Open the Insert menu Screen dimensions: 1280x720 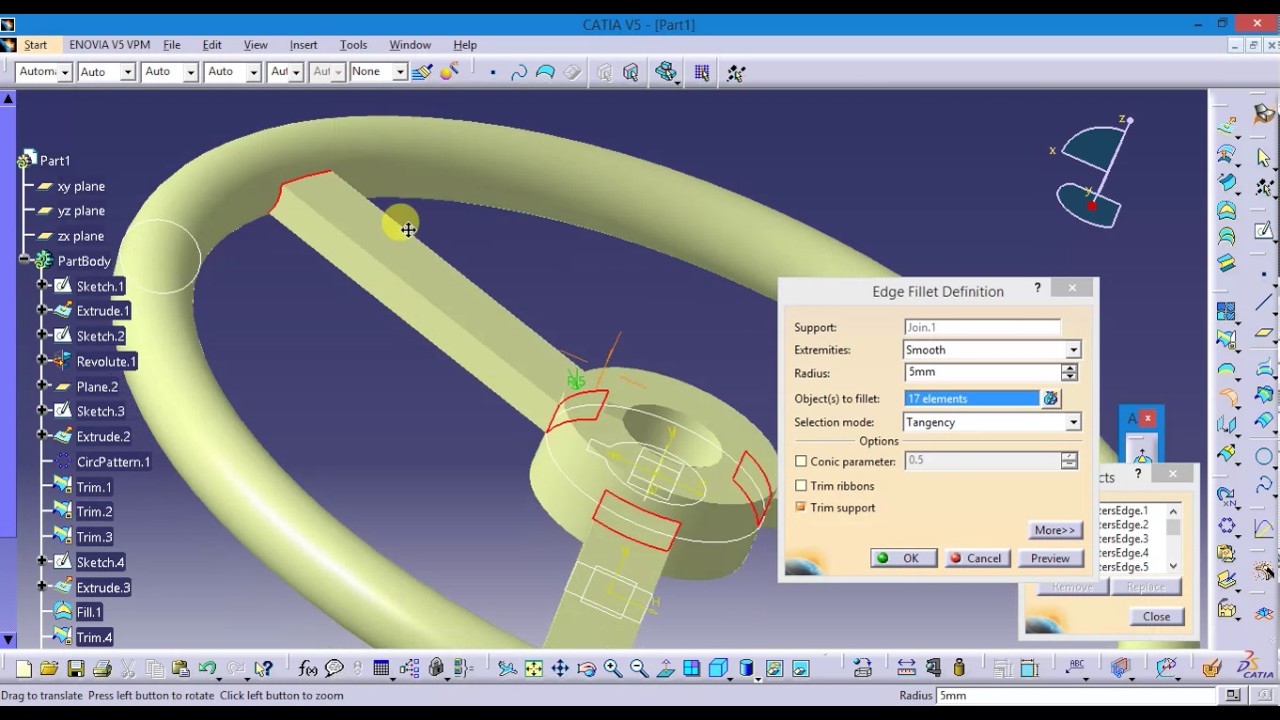(303, 45)
